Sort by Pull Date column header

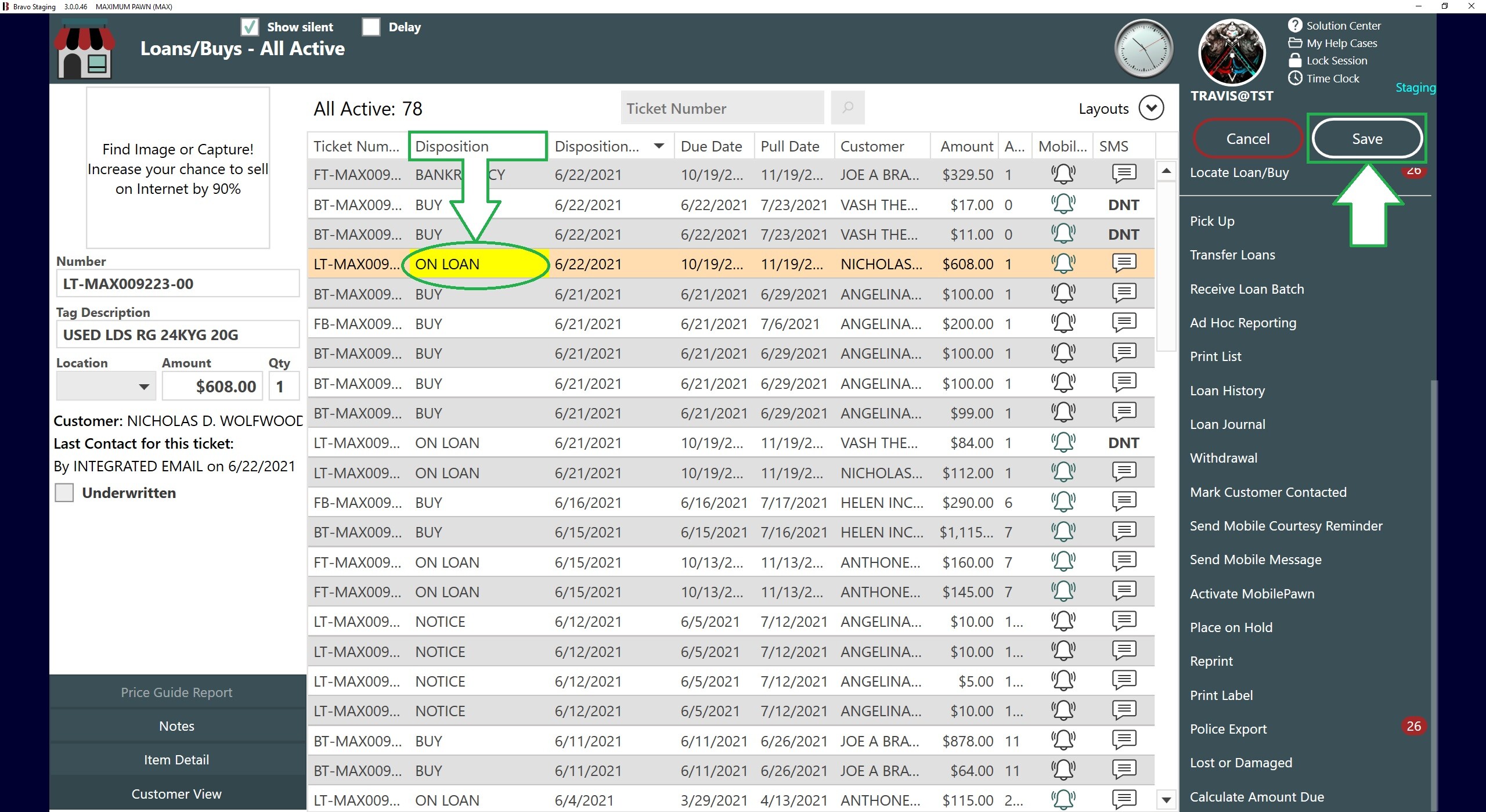tap(794, 146)
